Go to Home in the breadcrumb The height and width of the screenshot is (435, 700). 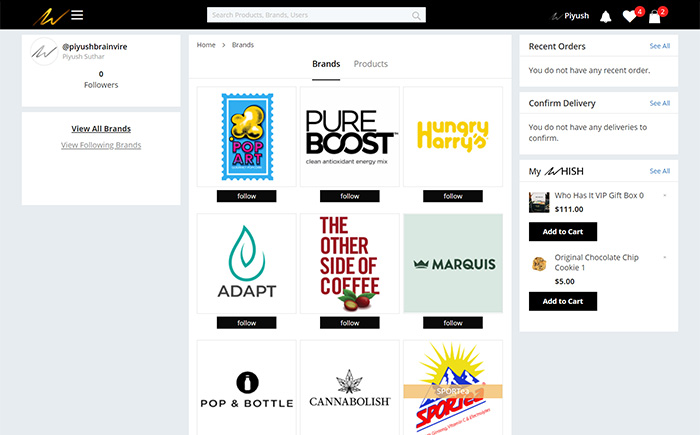click(206, 45)
